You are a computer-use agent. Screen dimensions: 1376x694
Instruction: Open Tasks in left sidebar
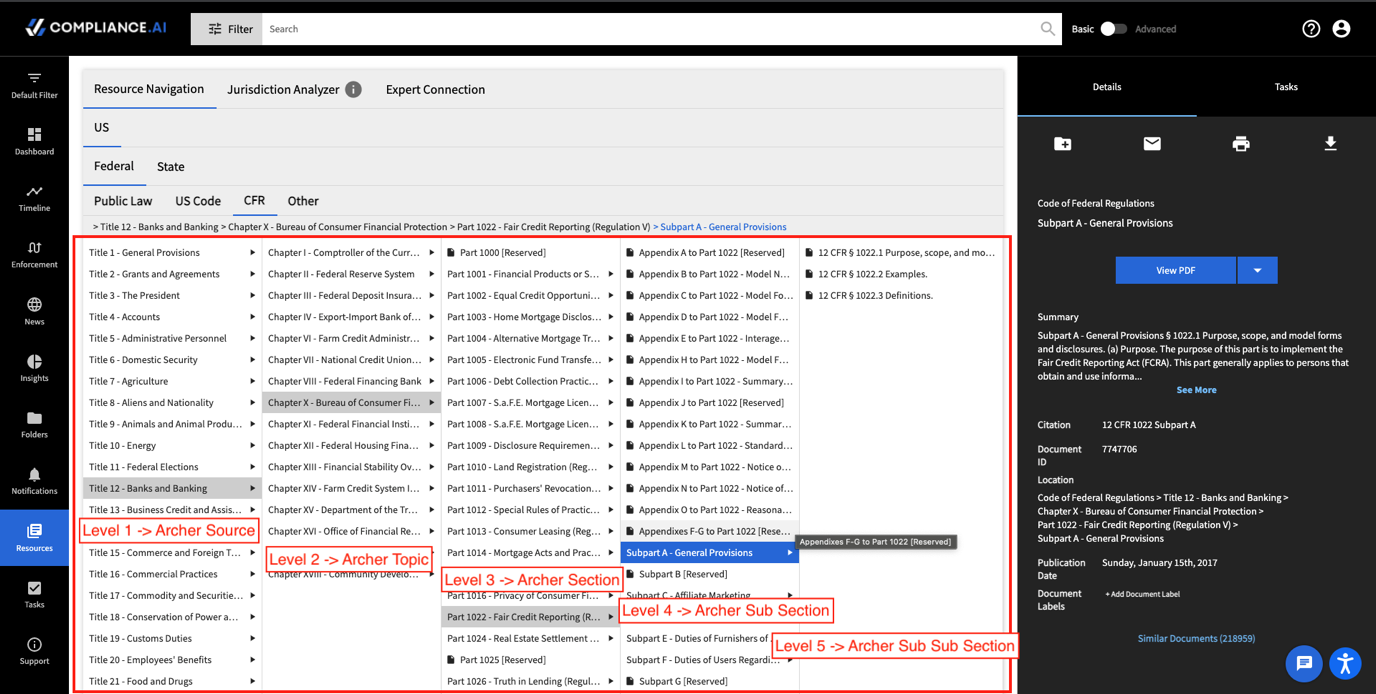(34, 594)
